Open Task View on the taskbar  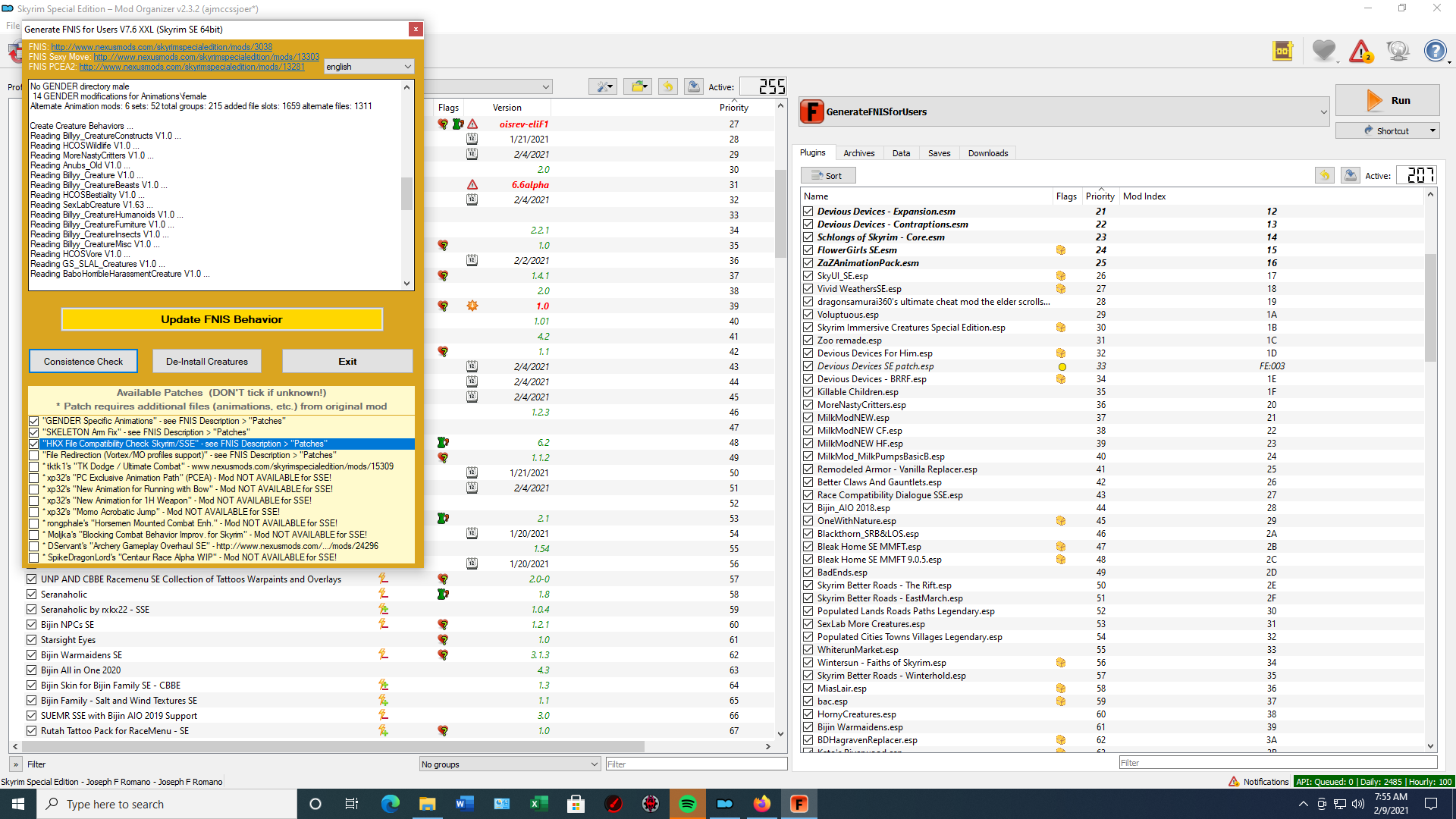click(352, 804)
